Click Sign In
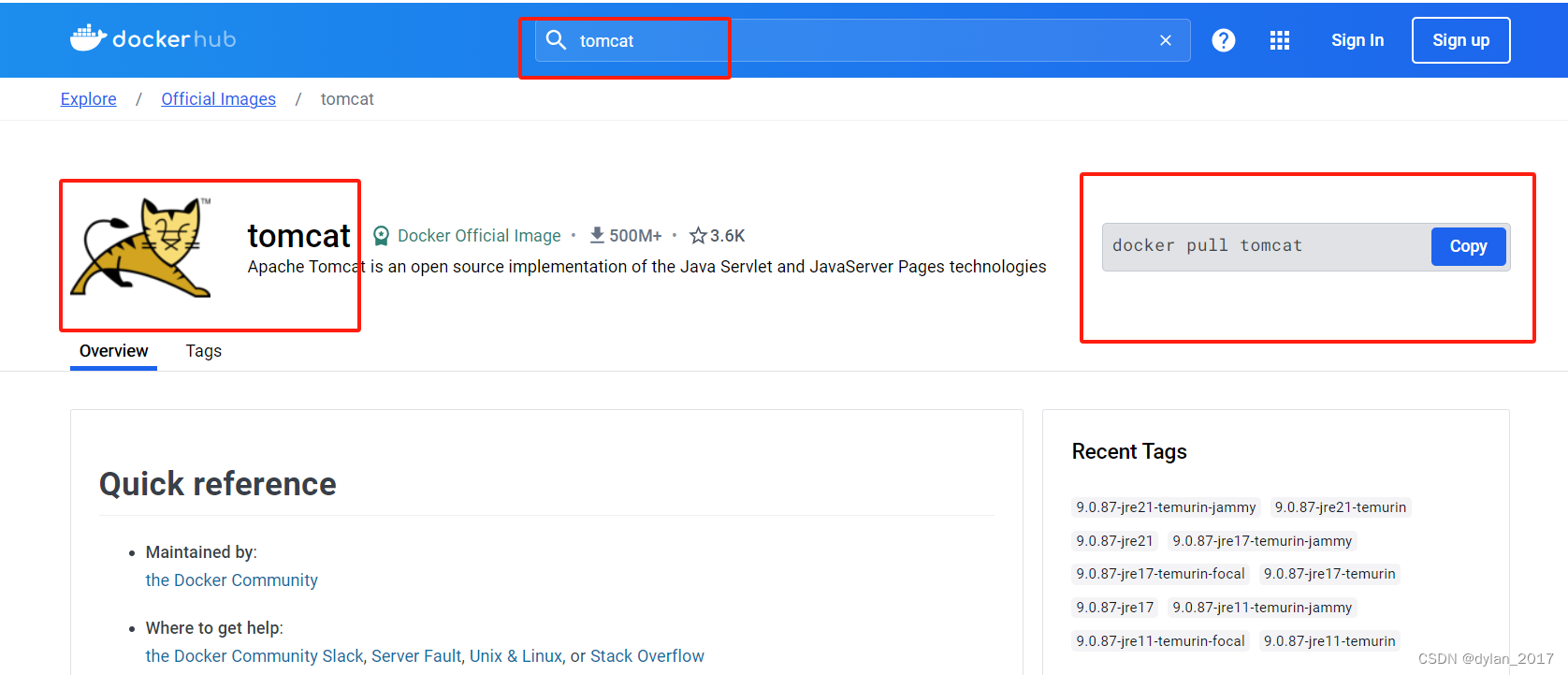Image resolution: width=1568 pixels, height=675 pixels. 1357,40
